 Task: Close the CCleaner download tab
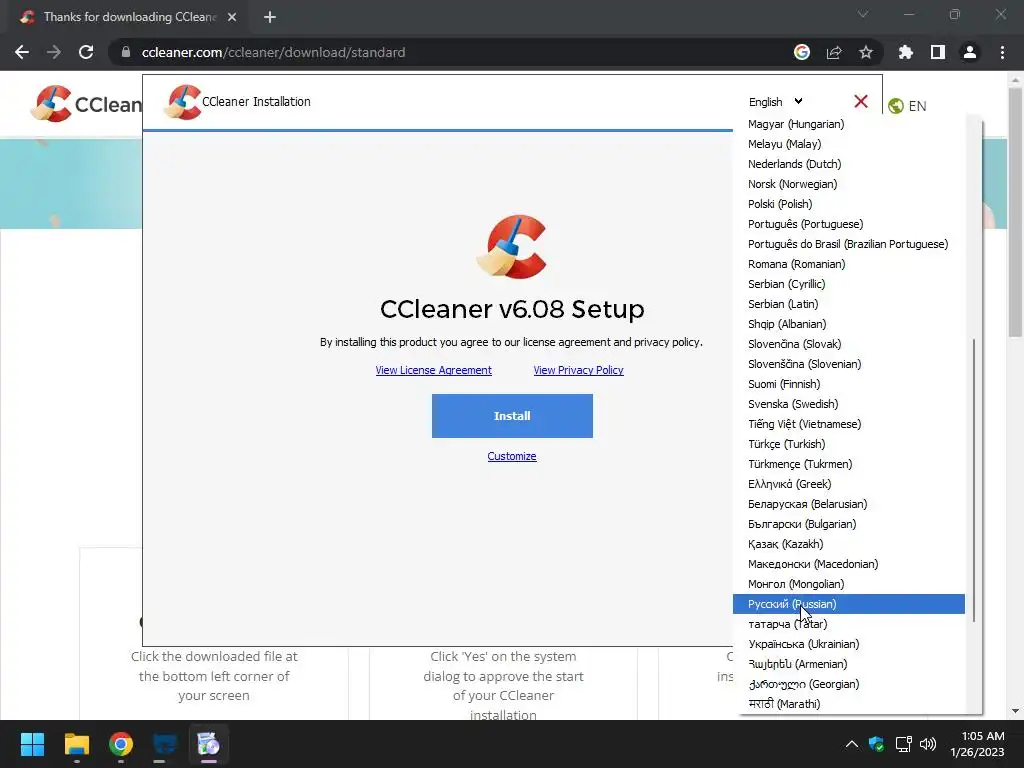(232, 17)
